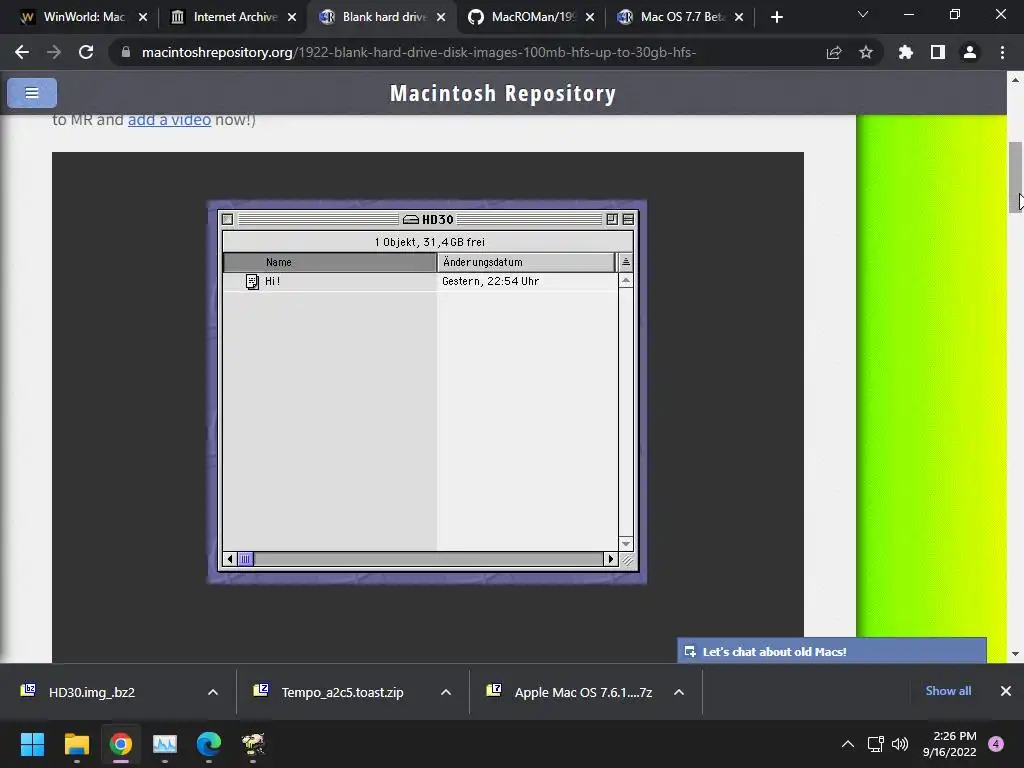This screenshot has width=1024, height=768.
Task: Open network status tray icon
Action: click(875, 744)
